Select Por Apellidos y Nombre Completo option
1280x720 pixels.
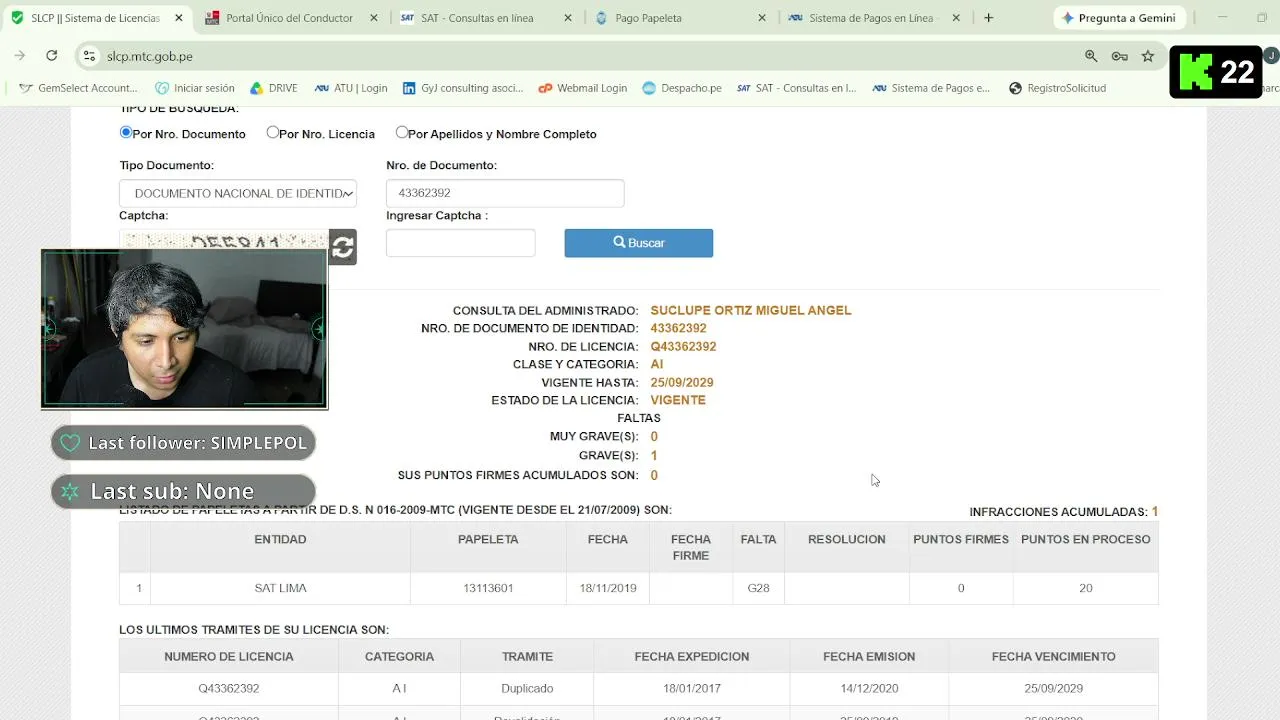[x=402, y=132]
